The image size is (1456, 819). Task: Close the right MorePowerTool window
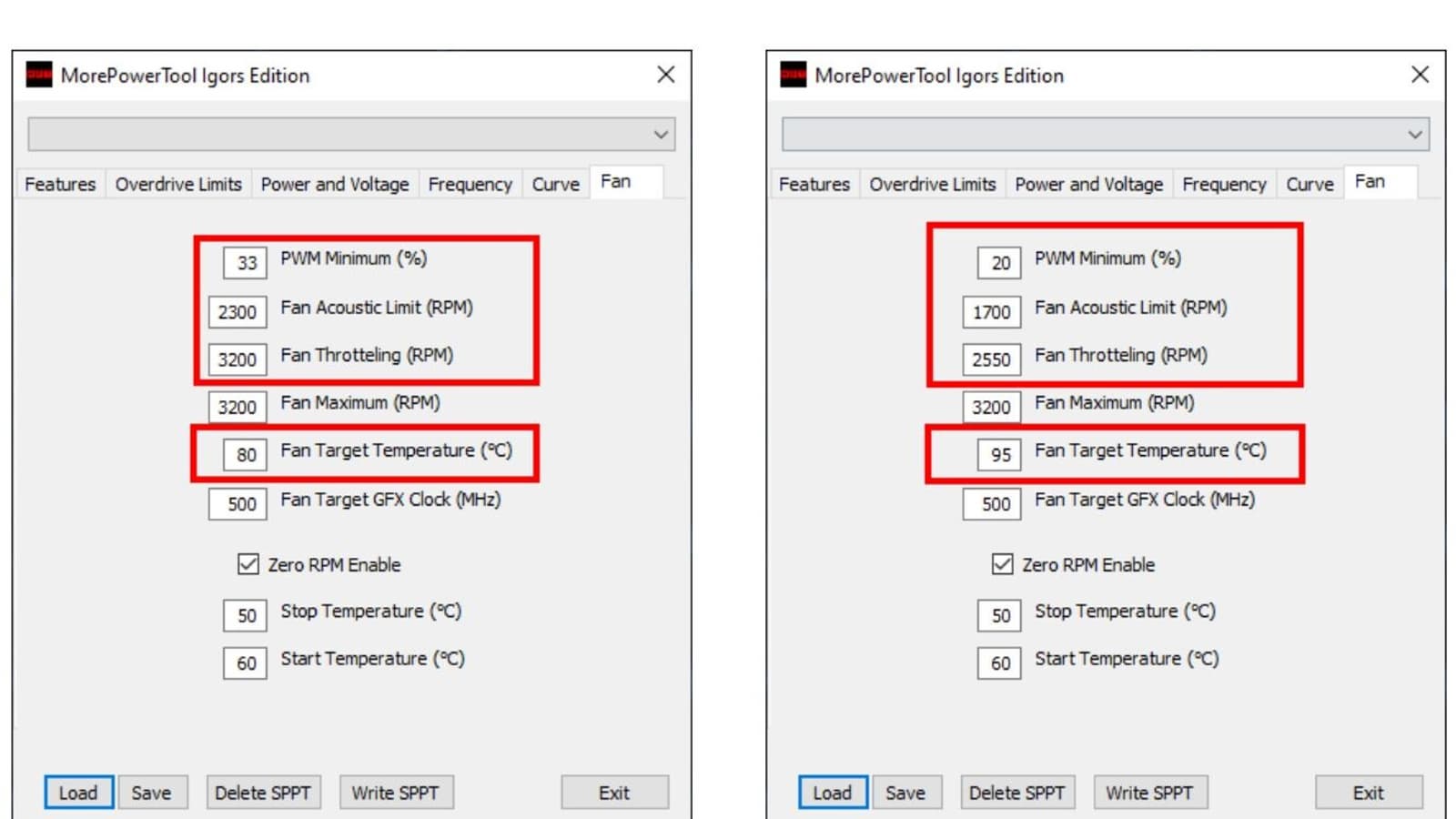click(1420, 75)
